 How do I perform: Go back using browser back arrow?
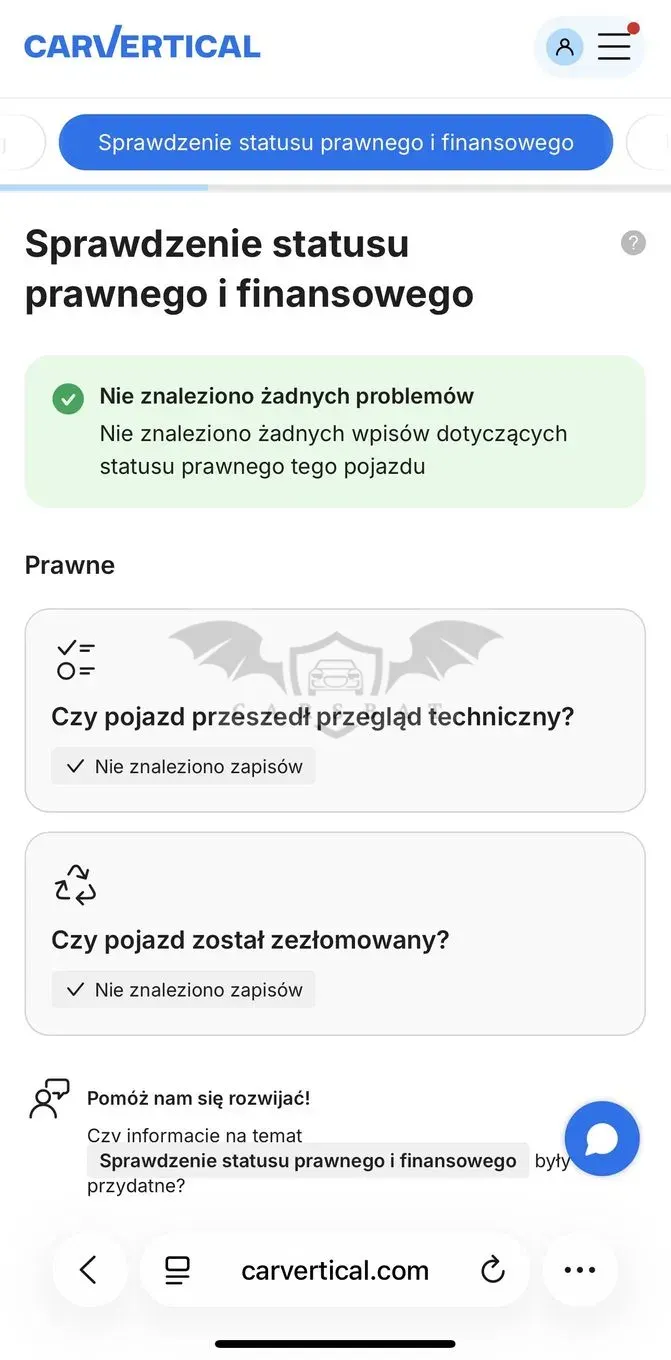(x=89, y=1270)
